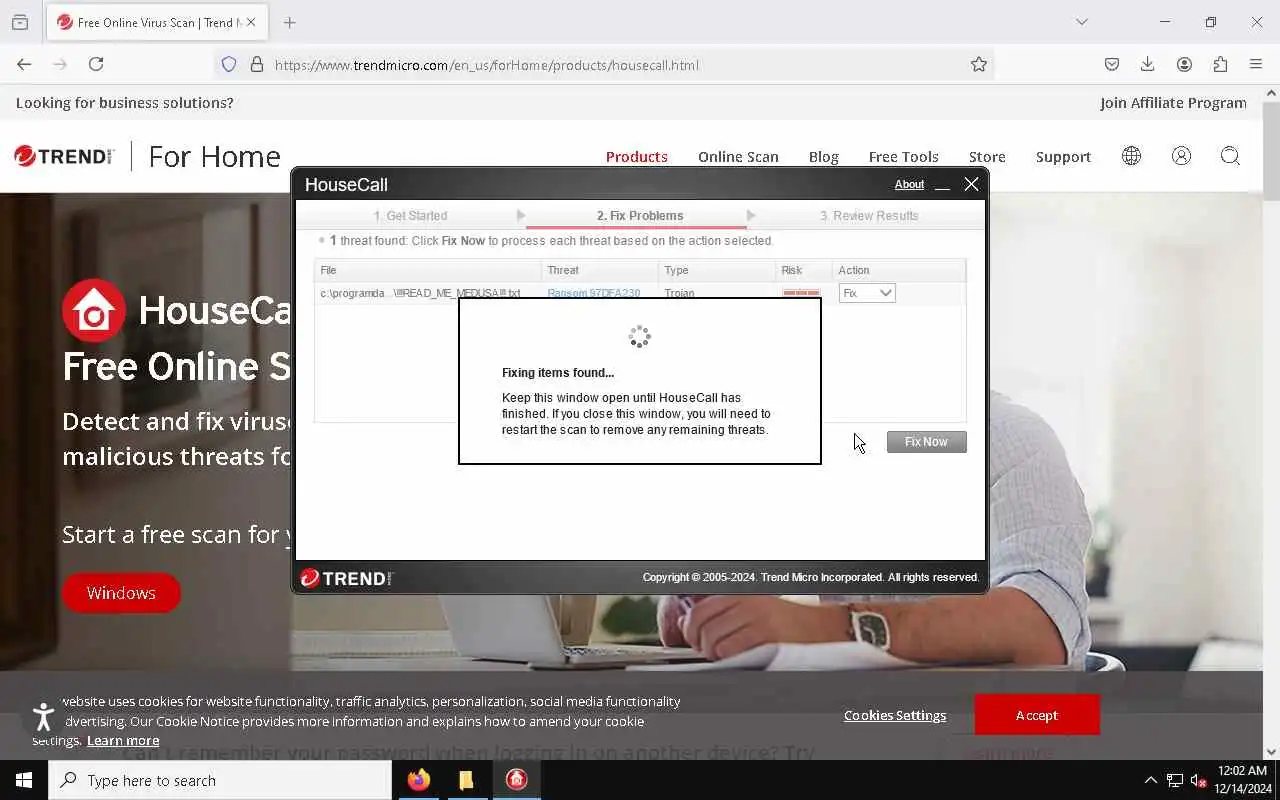
Task: Open the taskbar clock and date
Action: coord(1244,780)
